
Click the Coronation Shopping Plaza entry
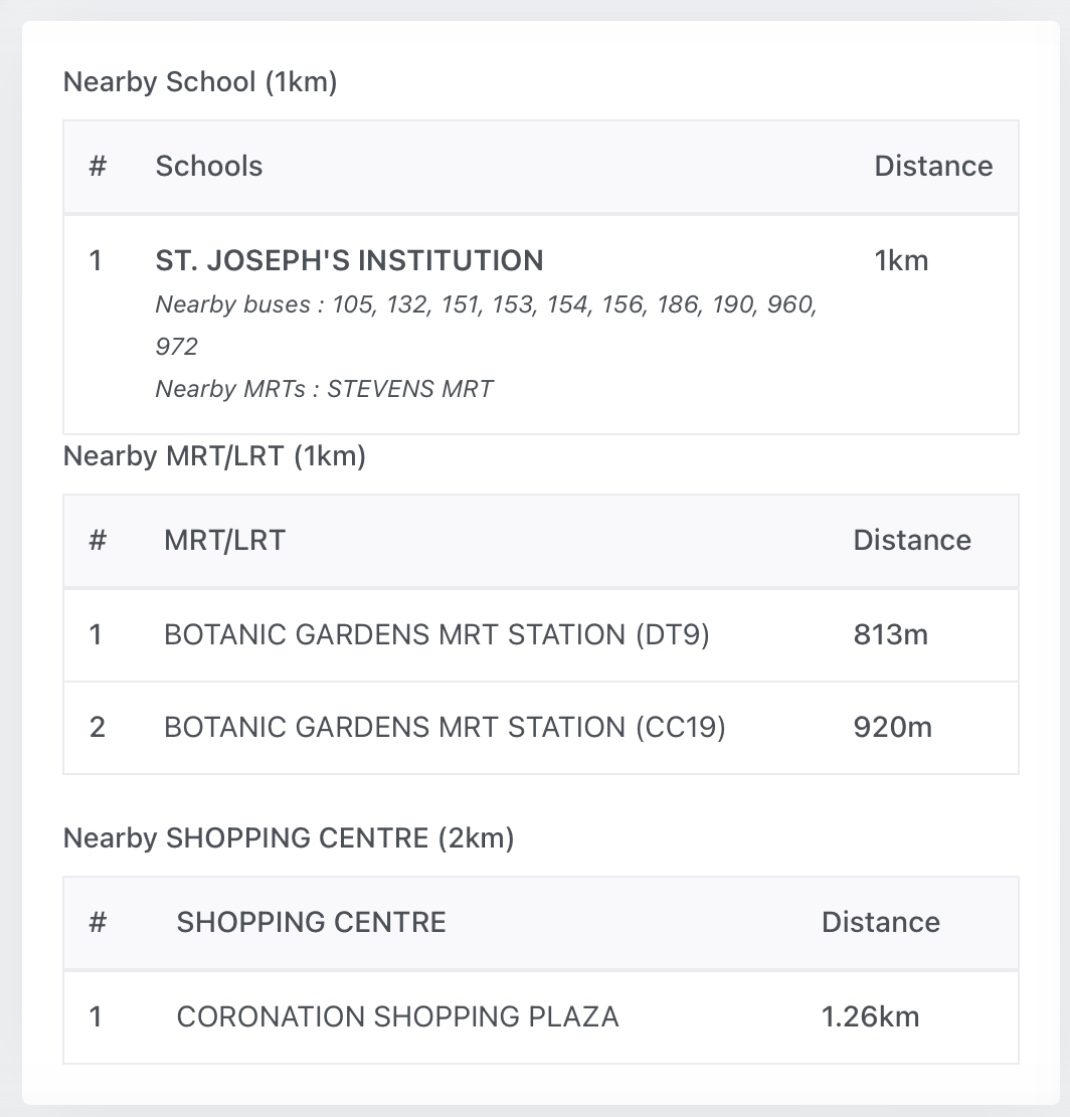pyautogui.click(x=397, y=1017)
